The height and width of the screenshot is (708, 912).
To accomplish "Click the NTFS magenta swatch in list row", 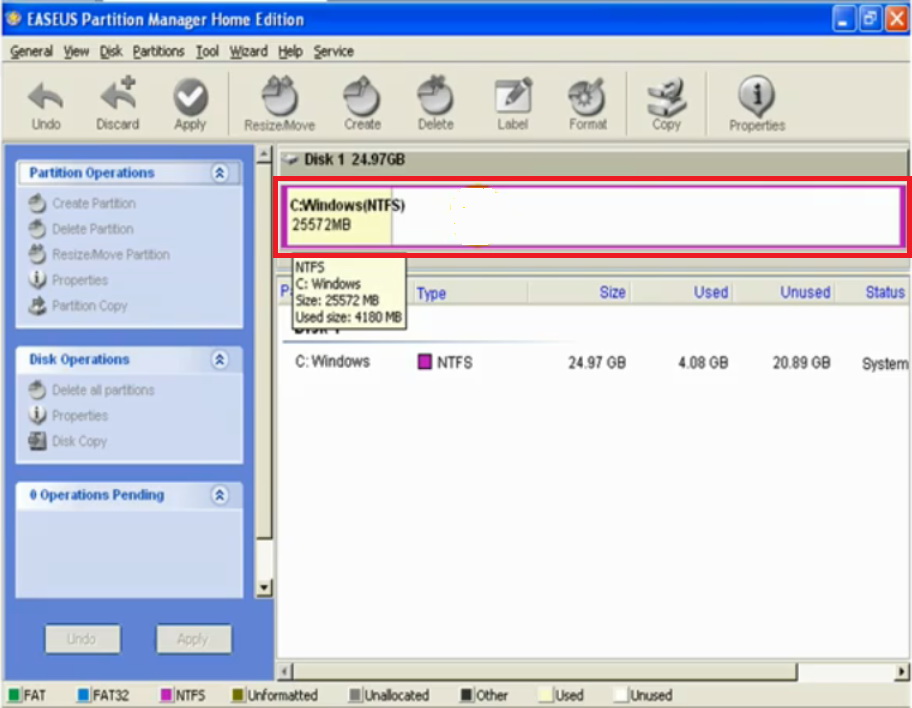I will 425,362.
